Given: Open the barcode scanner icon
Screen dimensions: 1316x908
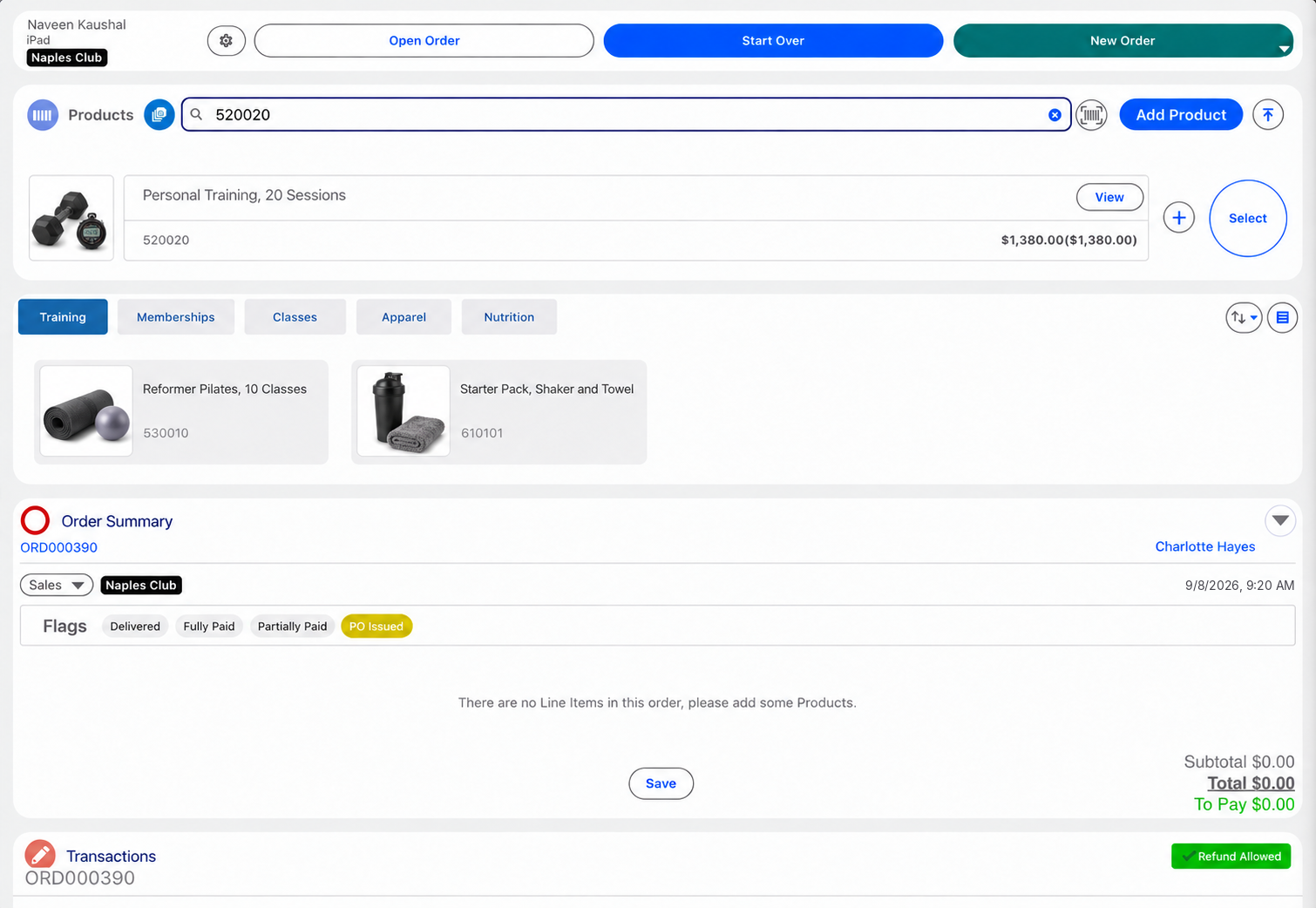Looking at the screenshot, I should click(1091, 115).
